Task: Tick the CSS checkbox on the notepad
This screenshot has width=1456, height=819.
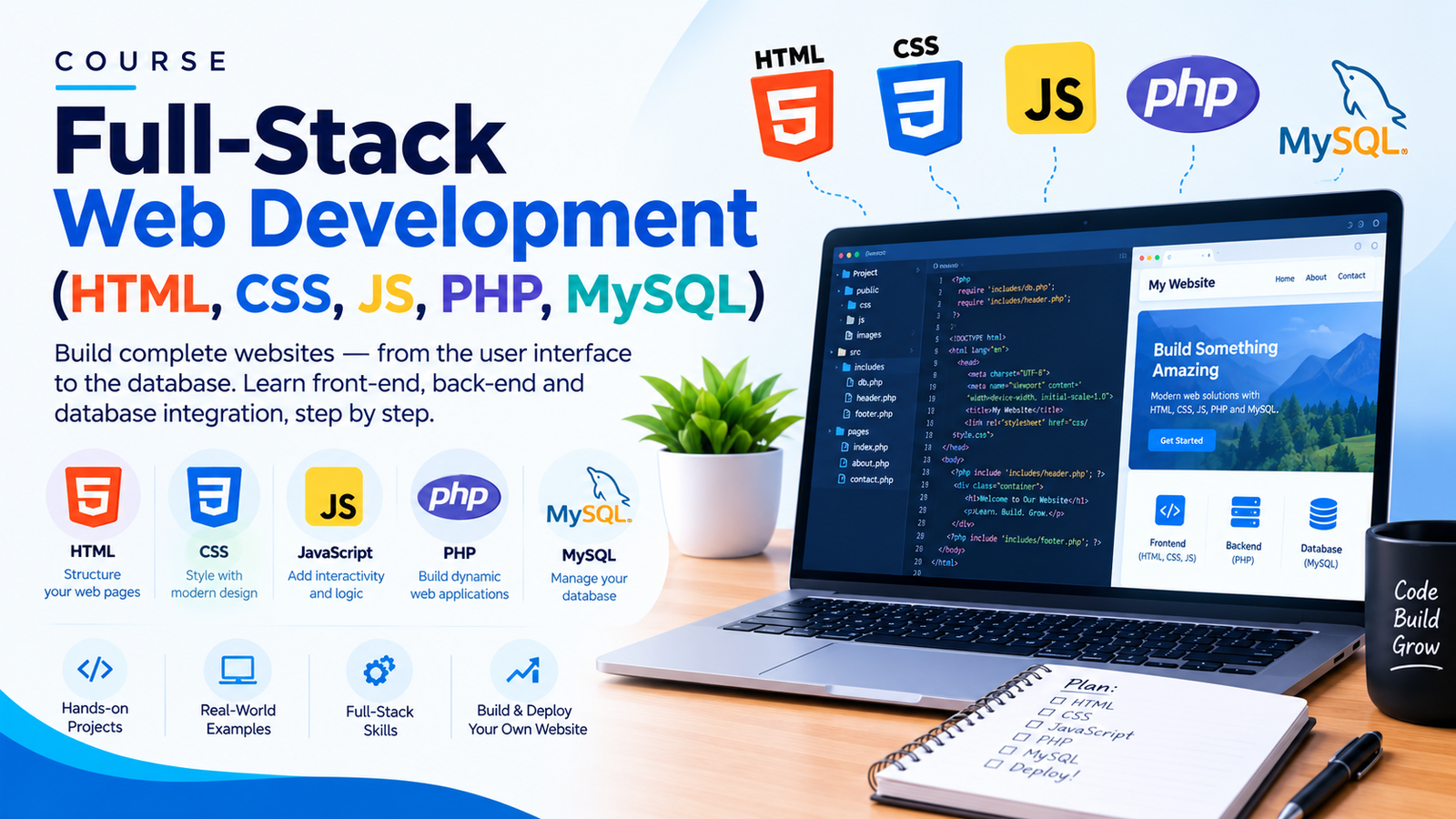Action: pos(1045,713)
